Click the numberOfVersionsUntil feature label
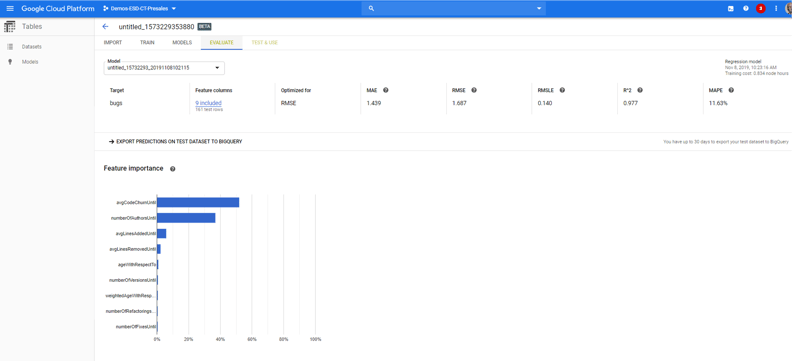Image resolution: width=792 pixels, height=361 pixels. 132,280
